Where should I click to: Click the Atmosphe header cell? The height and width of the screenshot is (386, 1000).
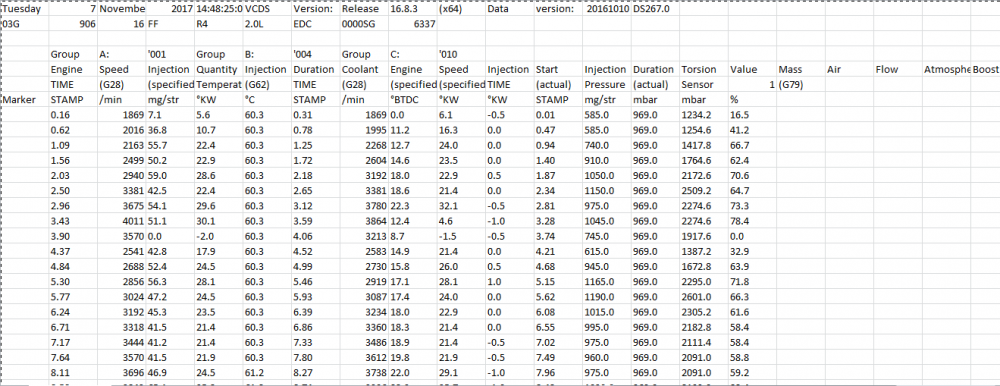(946, 70)
